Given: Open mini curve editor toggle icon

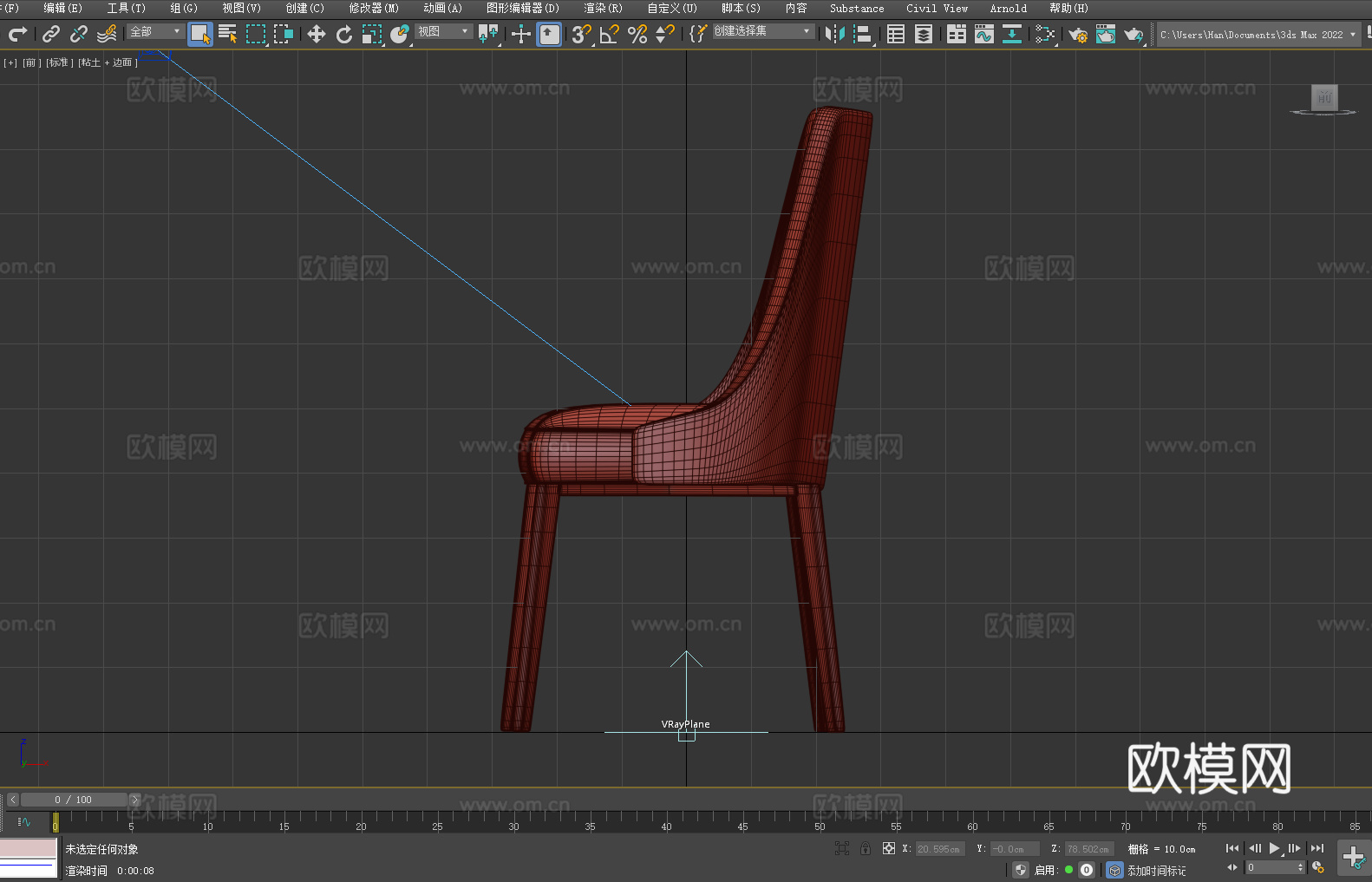Looking at the screenshot, I should pos(23,821).
